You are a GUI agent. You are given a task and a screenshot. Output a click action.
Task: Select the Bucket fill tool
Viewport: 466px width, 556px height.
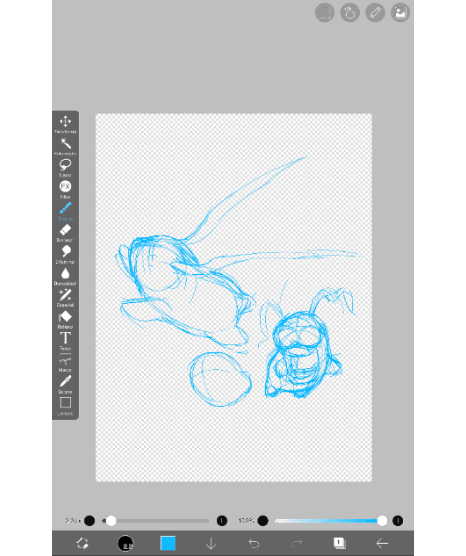[65, 319]
